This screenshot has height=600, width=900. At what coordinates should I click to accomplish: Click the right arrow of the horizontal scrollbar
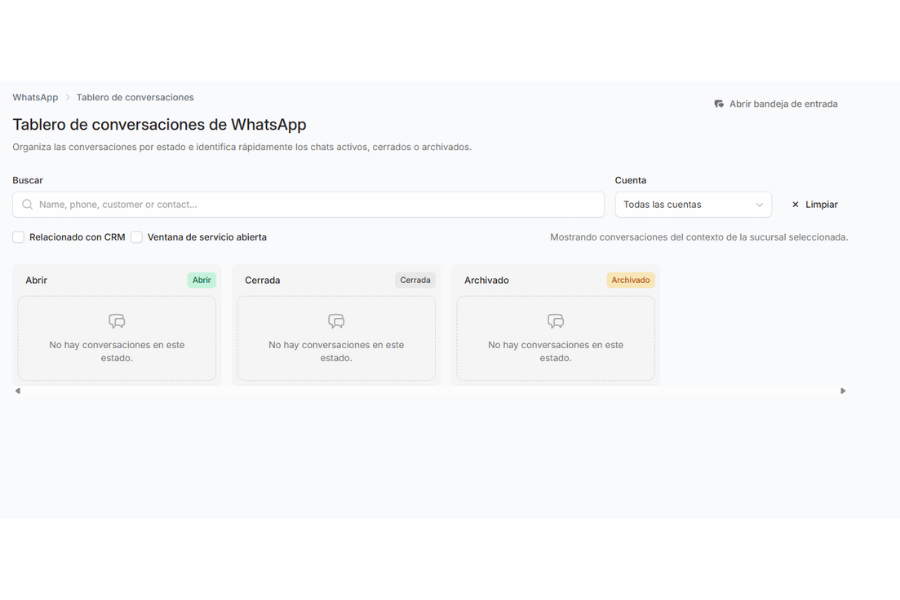point(843,391)
